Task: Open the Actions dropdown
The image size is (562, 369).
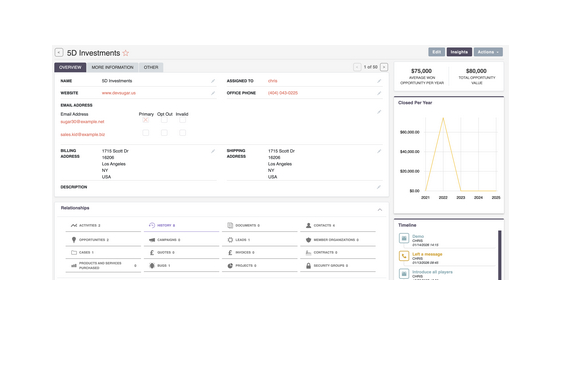Action: (488, 52)
